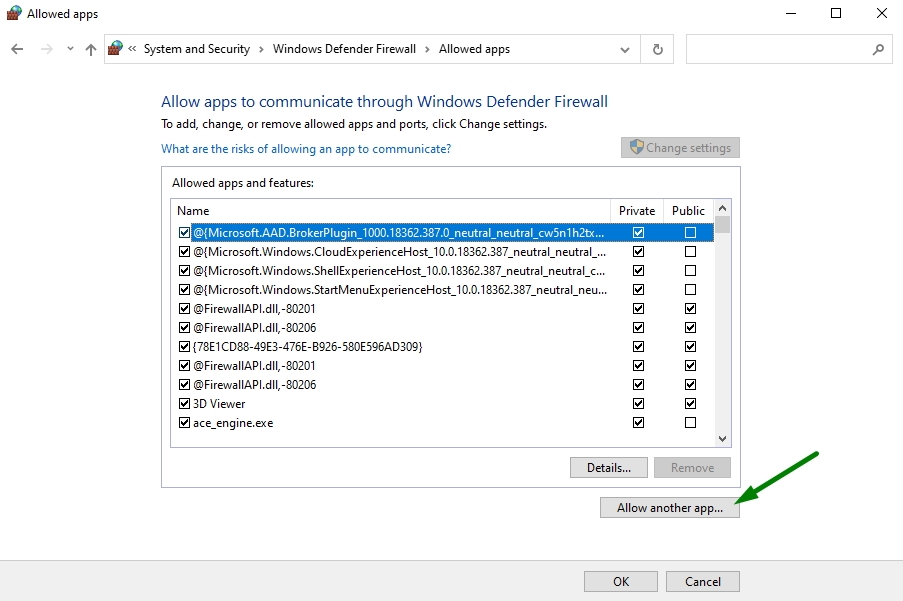The image size is (903, 601).
Task: Sort list by the Name column header
Action: [390, 211]
